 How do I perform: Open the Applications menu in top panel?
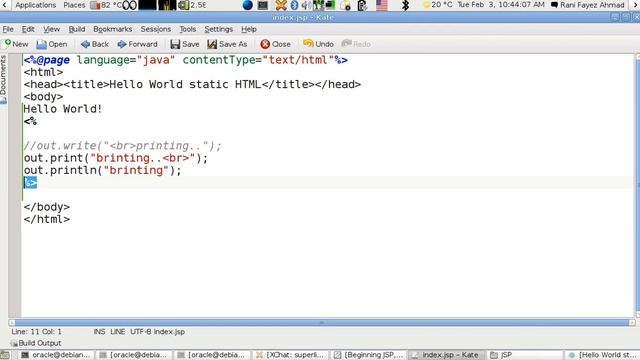36,5
